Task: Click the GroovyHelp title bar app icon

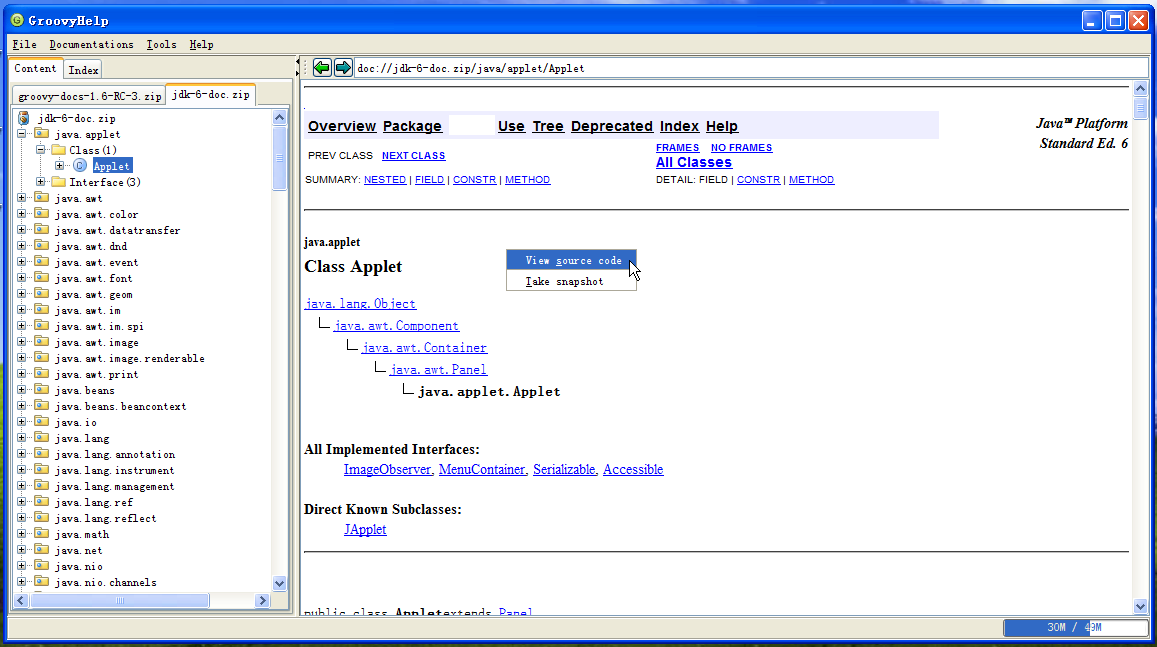Action: [17, 20]
